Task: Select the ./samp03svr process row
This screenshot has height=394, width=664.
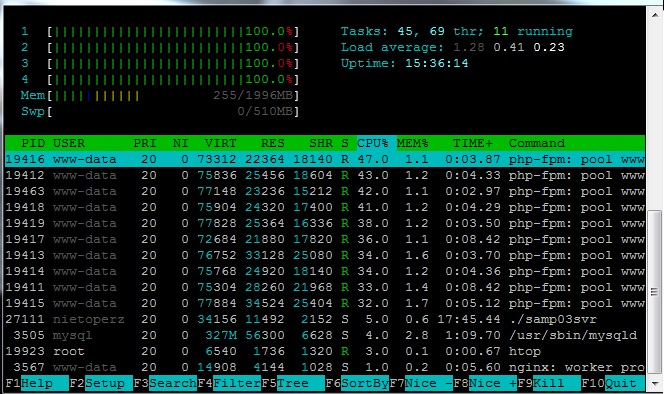Action: point(325,319)
